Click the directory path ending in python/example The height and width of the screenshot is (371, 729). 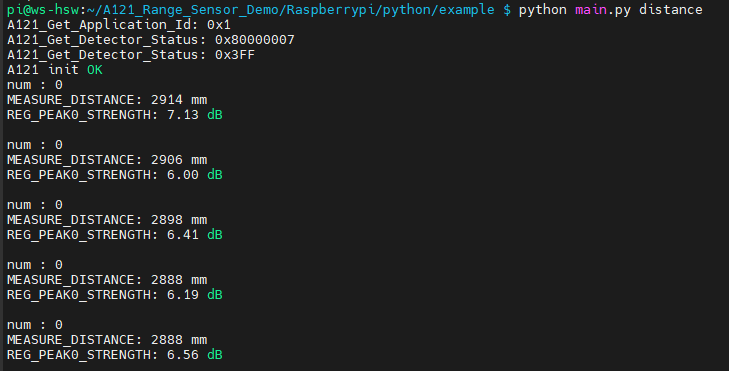[291, 10]
